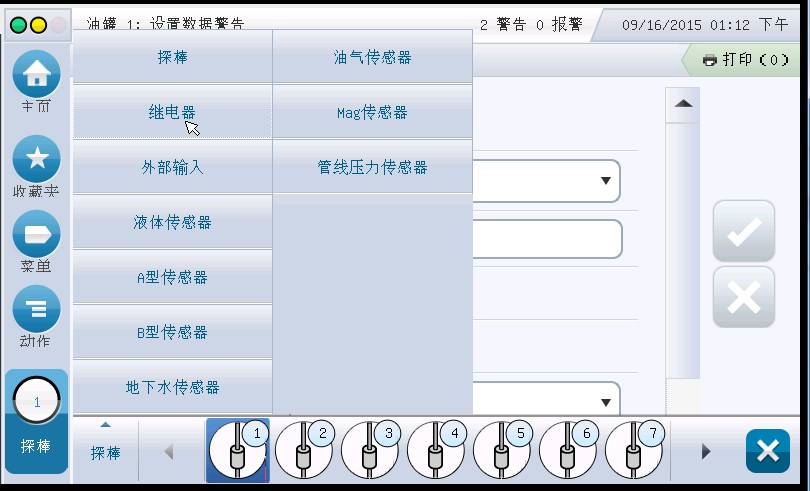Viewport: 810px width, 491px height.
Task: Choose 油气传感器 from the device menu
Action: (x=372, y=58)
